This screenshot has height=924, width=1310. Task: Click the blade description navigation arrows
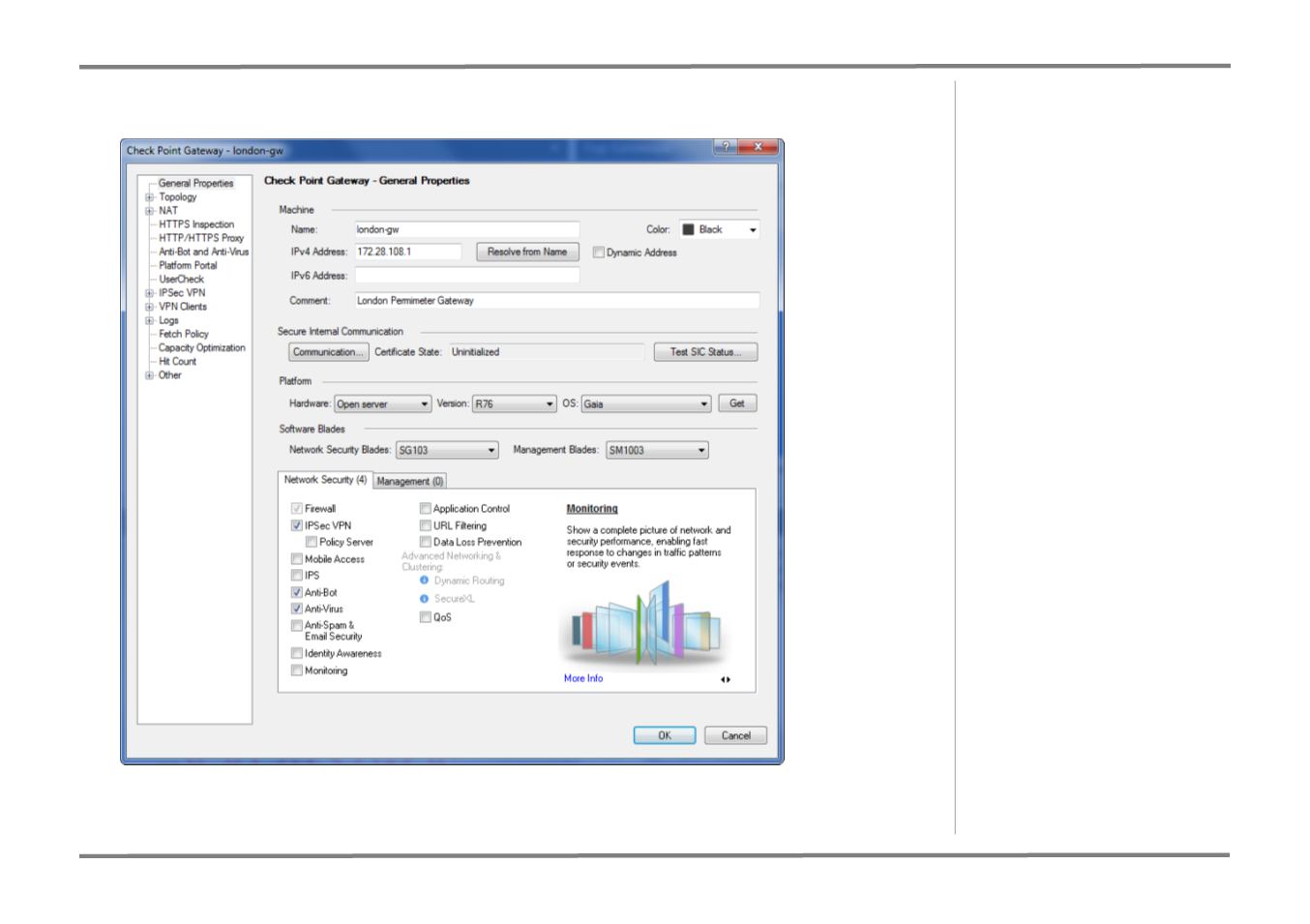point(726,679)
